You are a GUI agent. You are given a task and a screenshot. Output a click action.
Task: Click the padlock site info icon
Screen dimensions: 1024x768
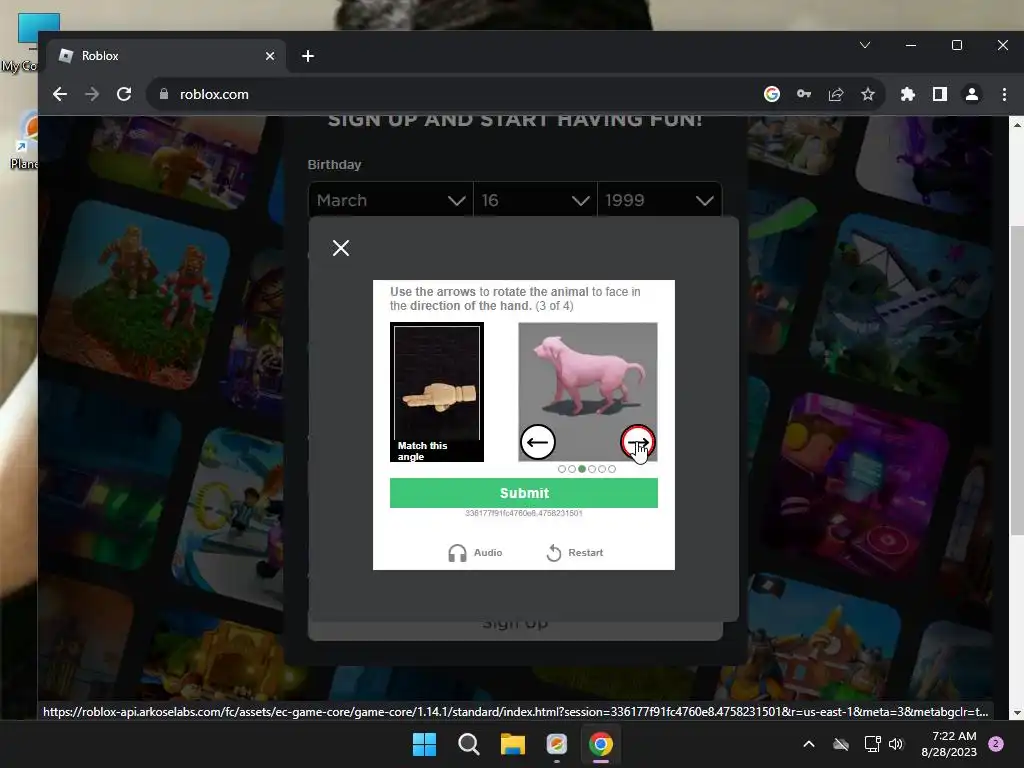coord(164,94)
